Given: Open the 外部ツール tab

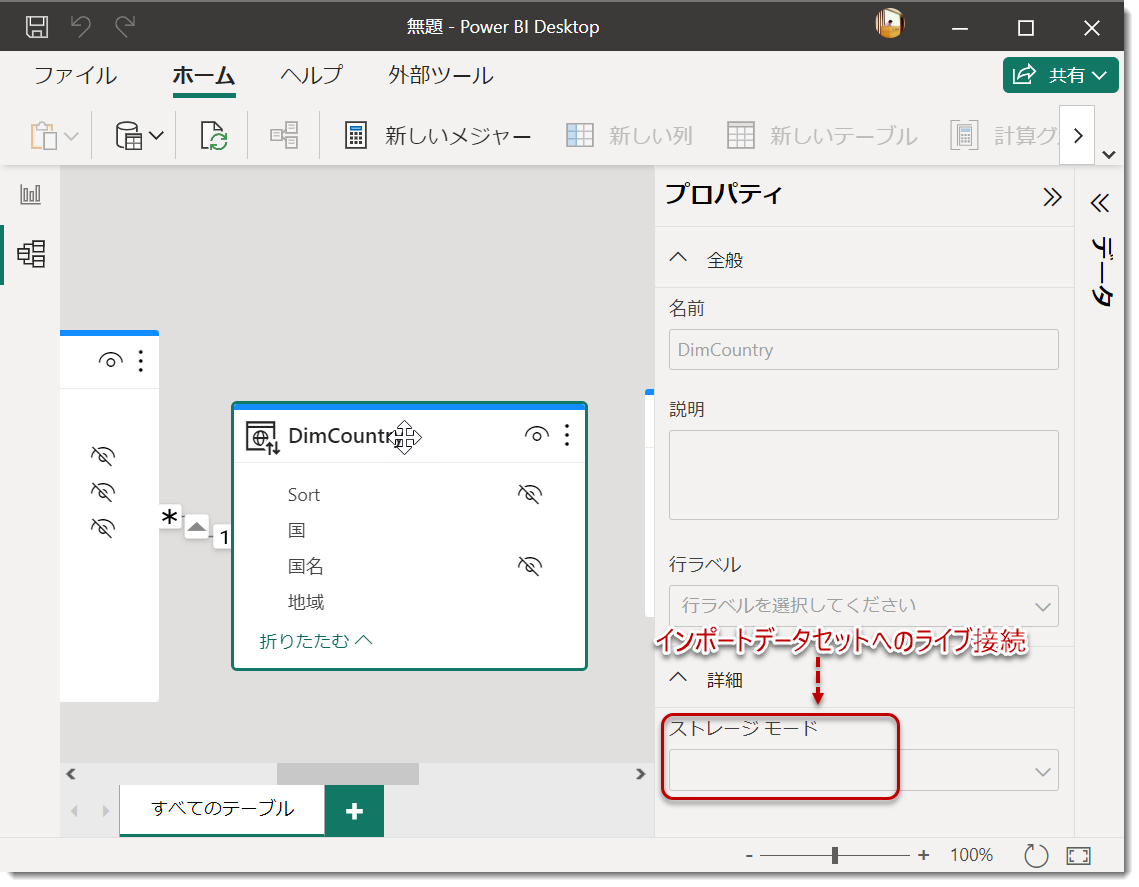Looking at the screenshot, I should [x=440, y=76].
